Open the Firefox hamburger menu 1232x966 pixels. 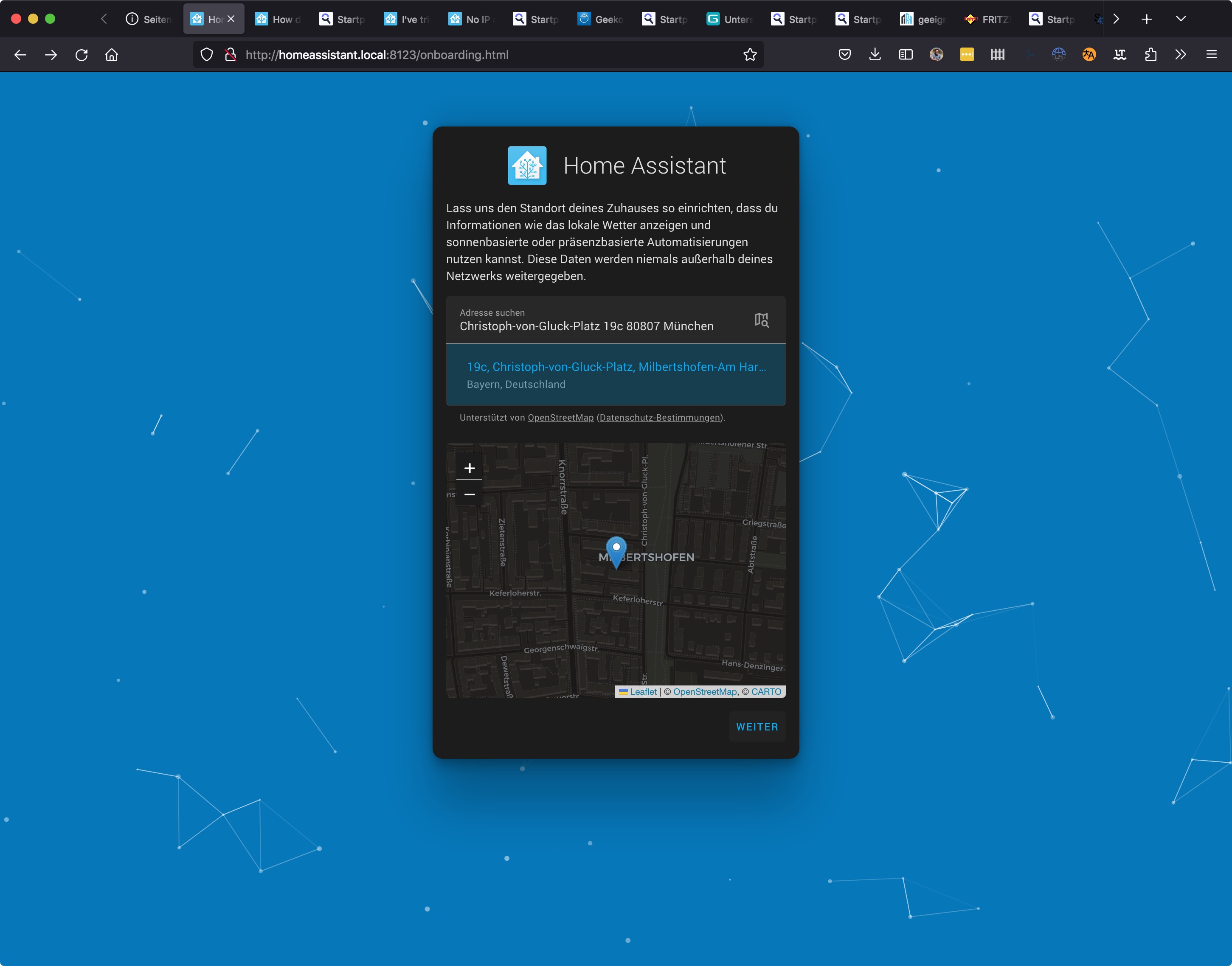click(1211, 55)
